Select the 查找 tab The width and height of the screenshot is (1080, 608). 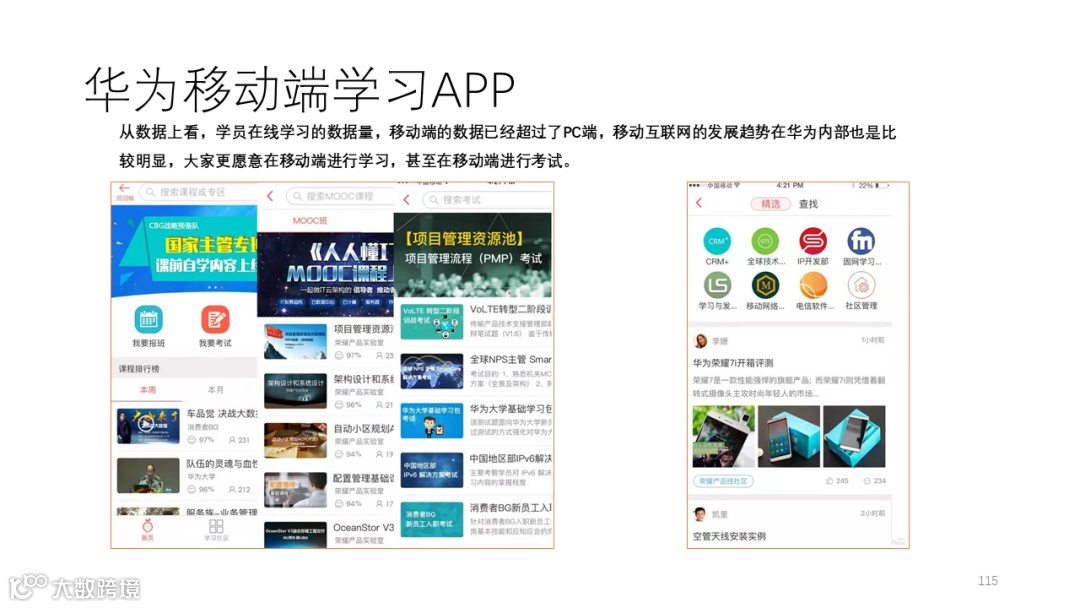(808, 204)
